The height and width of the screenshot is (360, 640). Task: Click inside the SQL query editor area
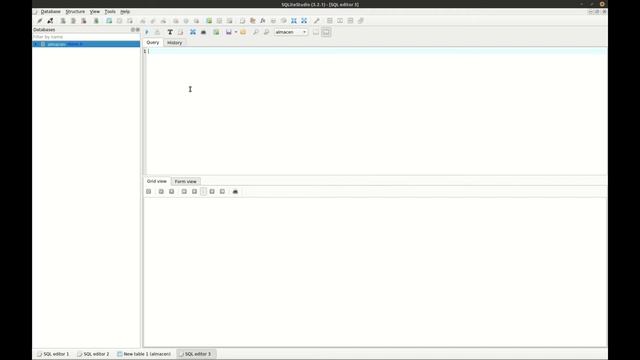[x=376, y=112]
